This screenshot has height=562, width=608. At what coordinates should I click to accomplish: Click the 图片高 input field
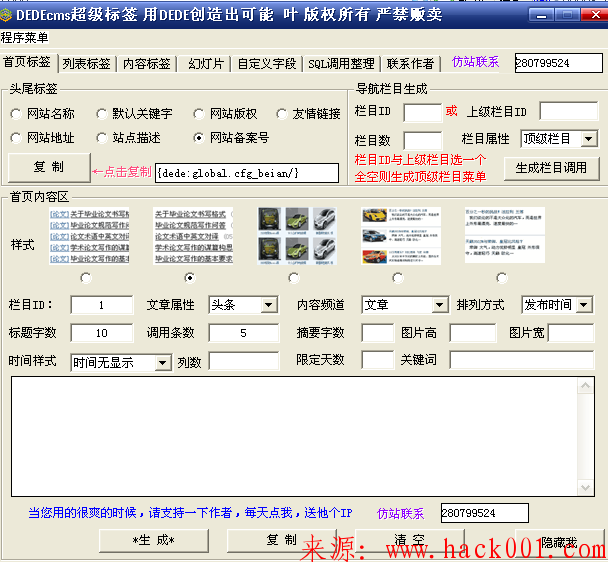473,333
